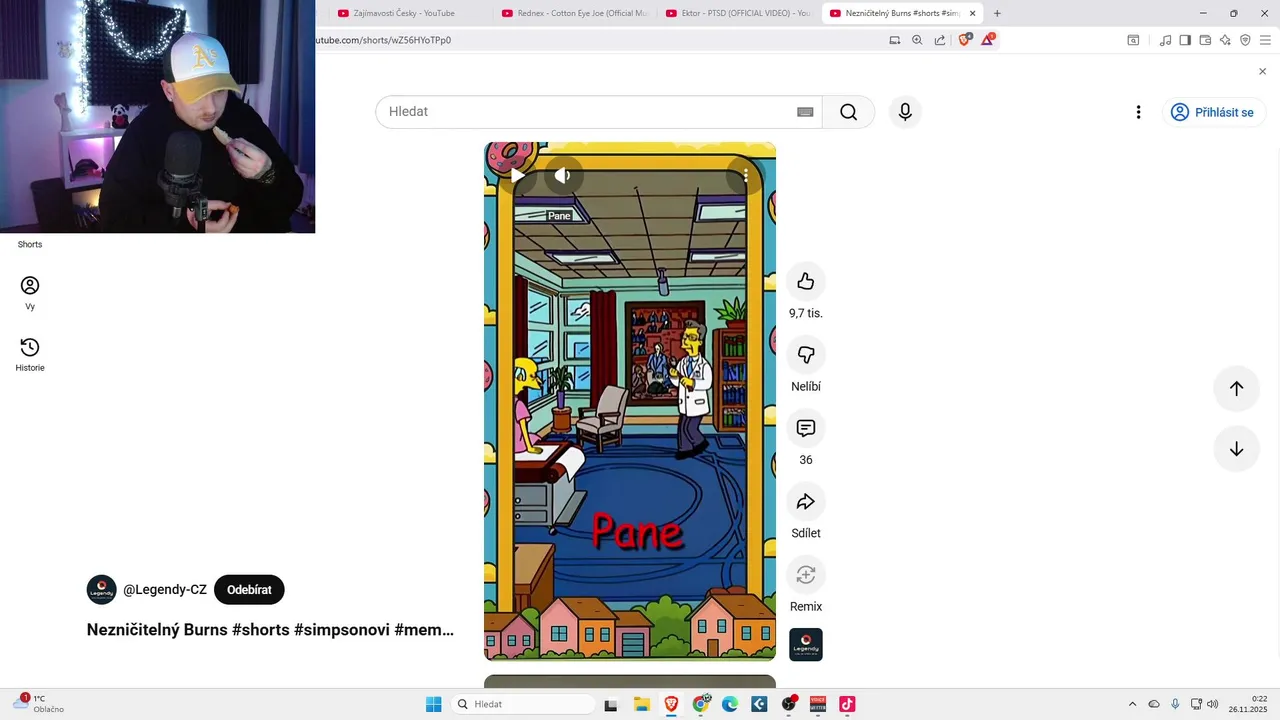
Task: Open the comments with 36 replies
Action: click(806, 428)
